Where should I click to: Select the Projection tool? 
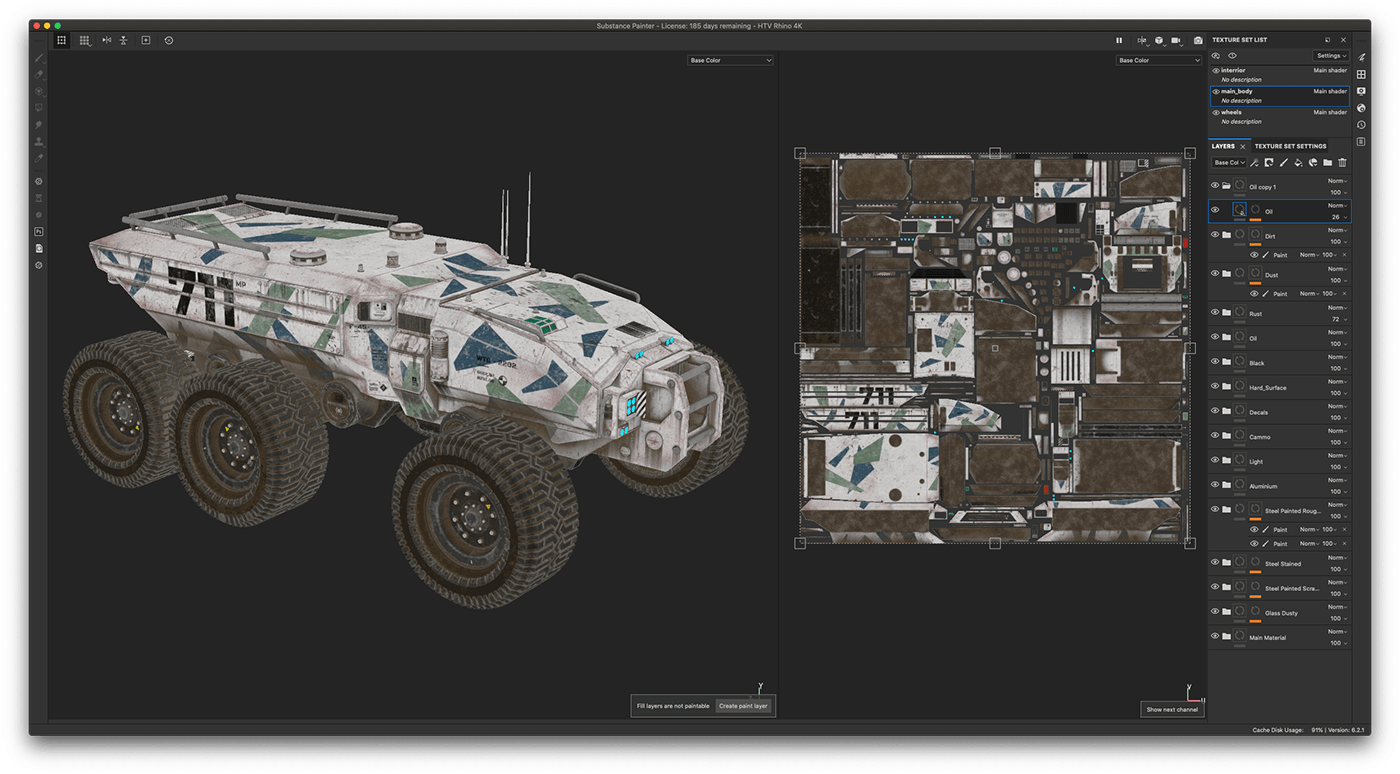[x=40, y=90]
